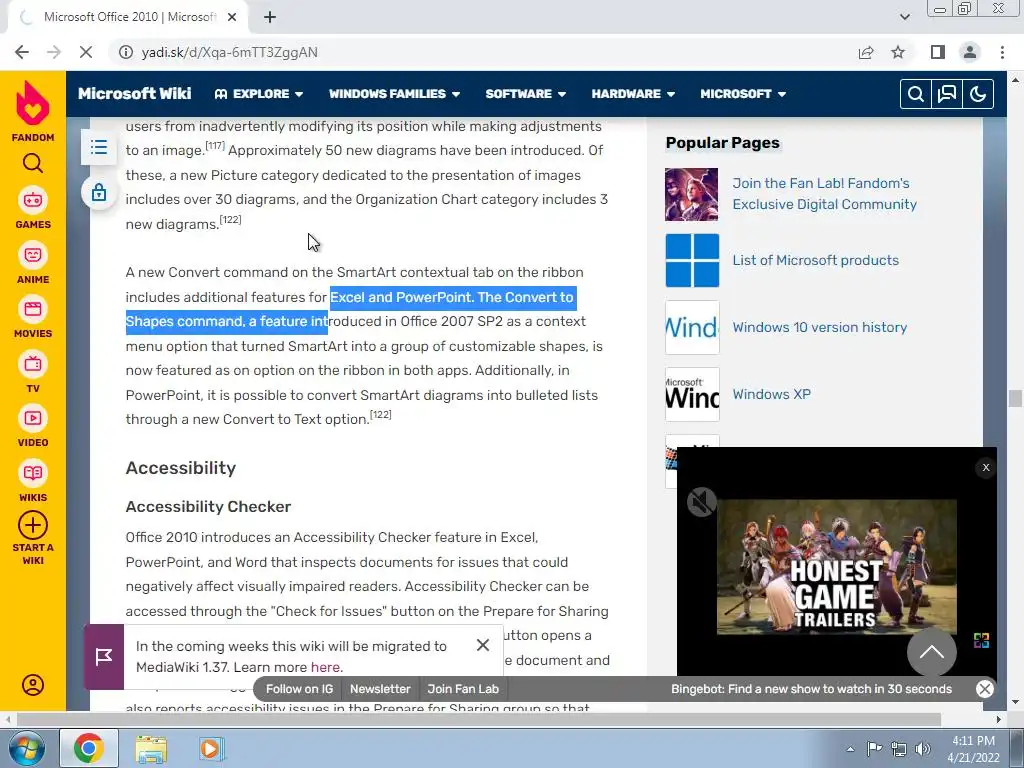1024x768 pixels.
Task: Click Windows logo thumbnail for Microsoft products
Action: (692, 261)
